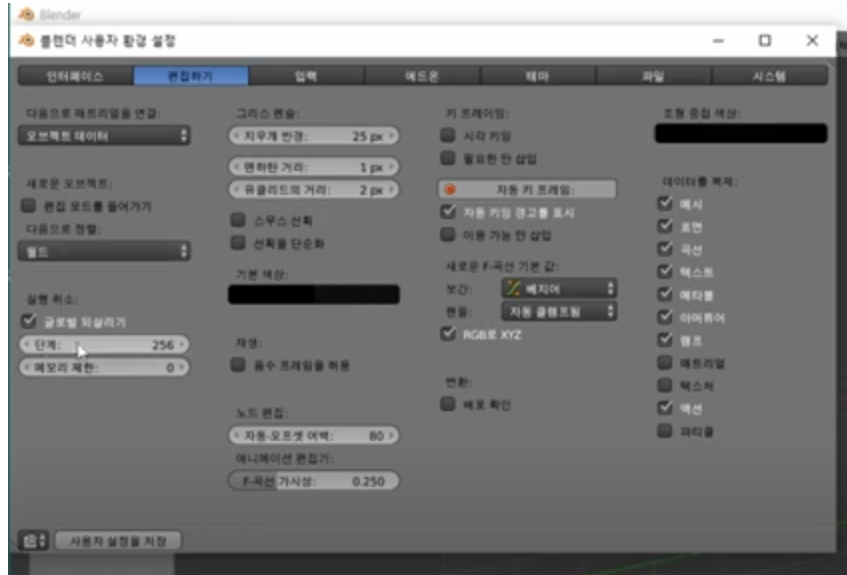This screenshot has height=575, width=847.
Task: Check 텍스처 duplicate data checkbox
Action: [665, 385]
